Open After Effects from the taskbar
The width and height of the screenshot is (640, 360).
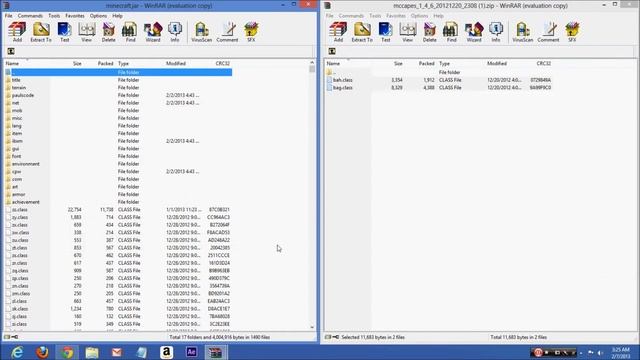pos(191,352)
